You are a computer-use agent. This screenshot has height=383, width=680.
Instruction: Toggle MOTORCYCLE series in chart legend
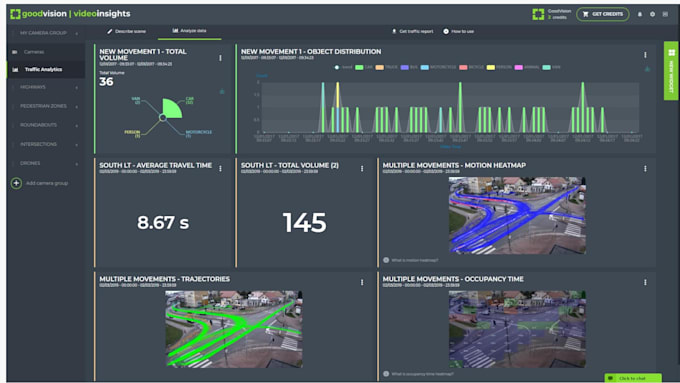[438, 67]
